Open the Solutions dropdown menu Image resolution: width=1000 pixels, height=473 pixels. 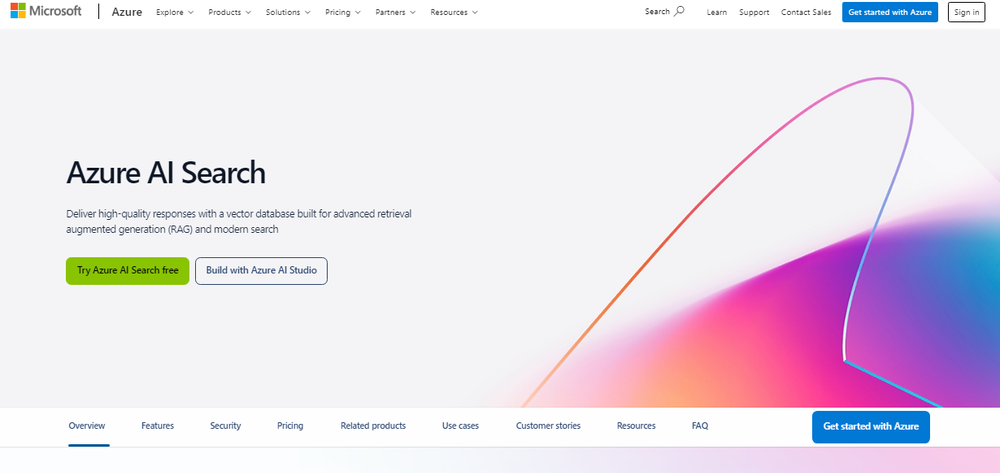coord(288,12)
